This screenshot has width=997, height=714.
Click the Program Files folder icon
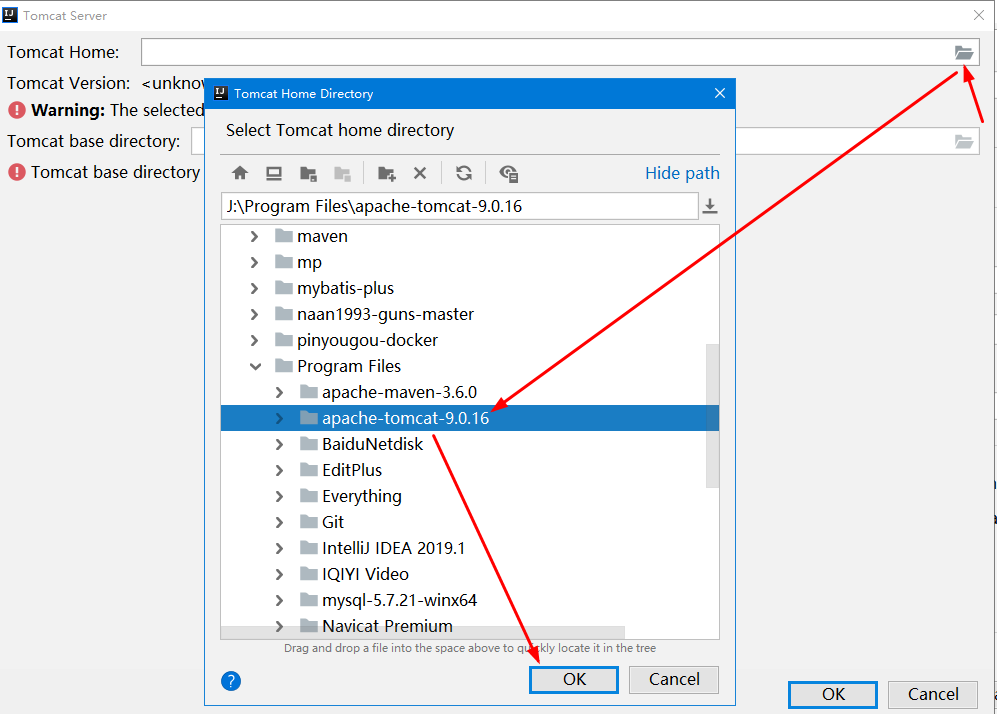pyautogui.click(x=284, y=366)
